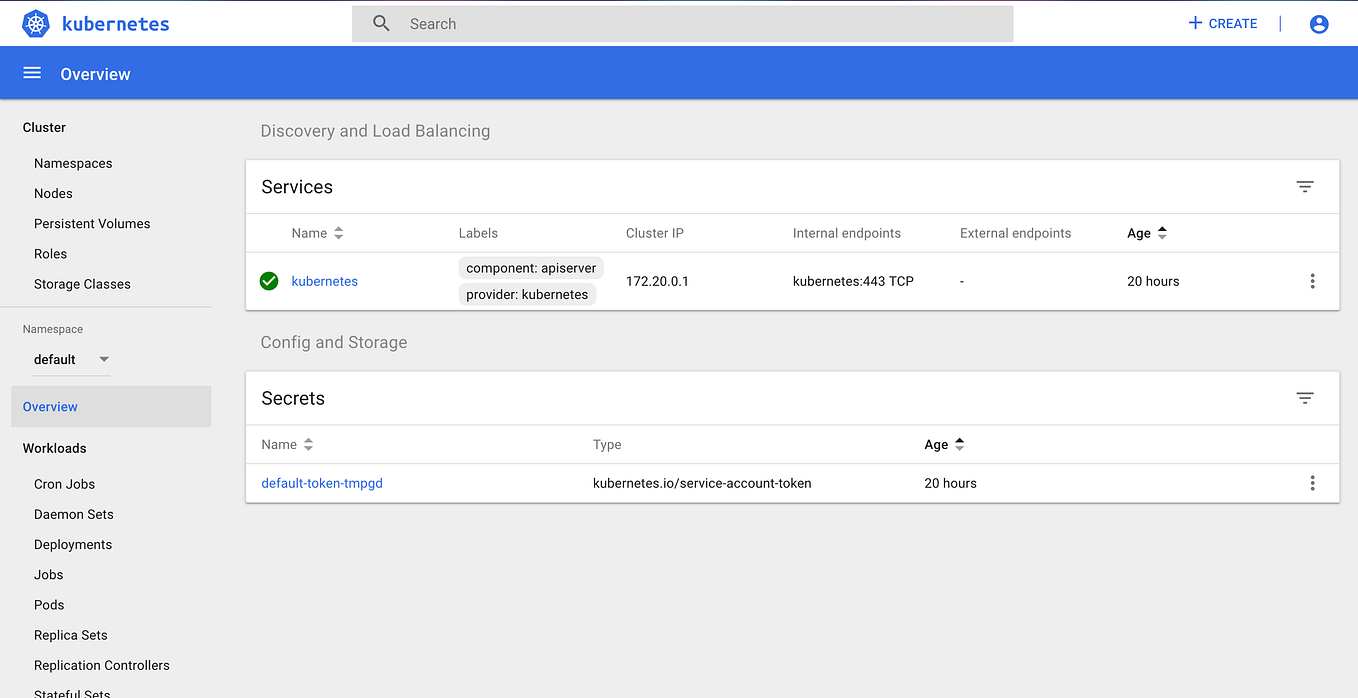Click the filter icon on the Services card
The image size is (1358, 698).
click(1305, 186)
